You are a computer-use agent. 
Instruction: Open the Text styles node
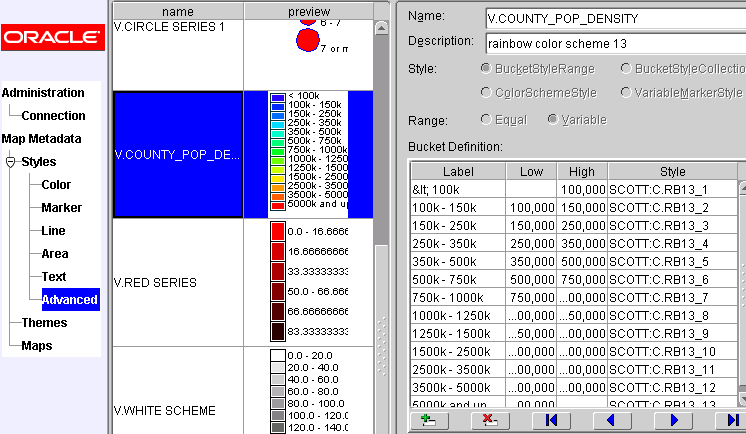(x=54, y=276)
